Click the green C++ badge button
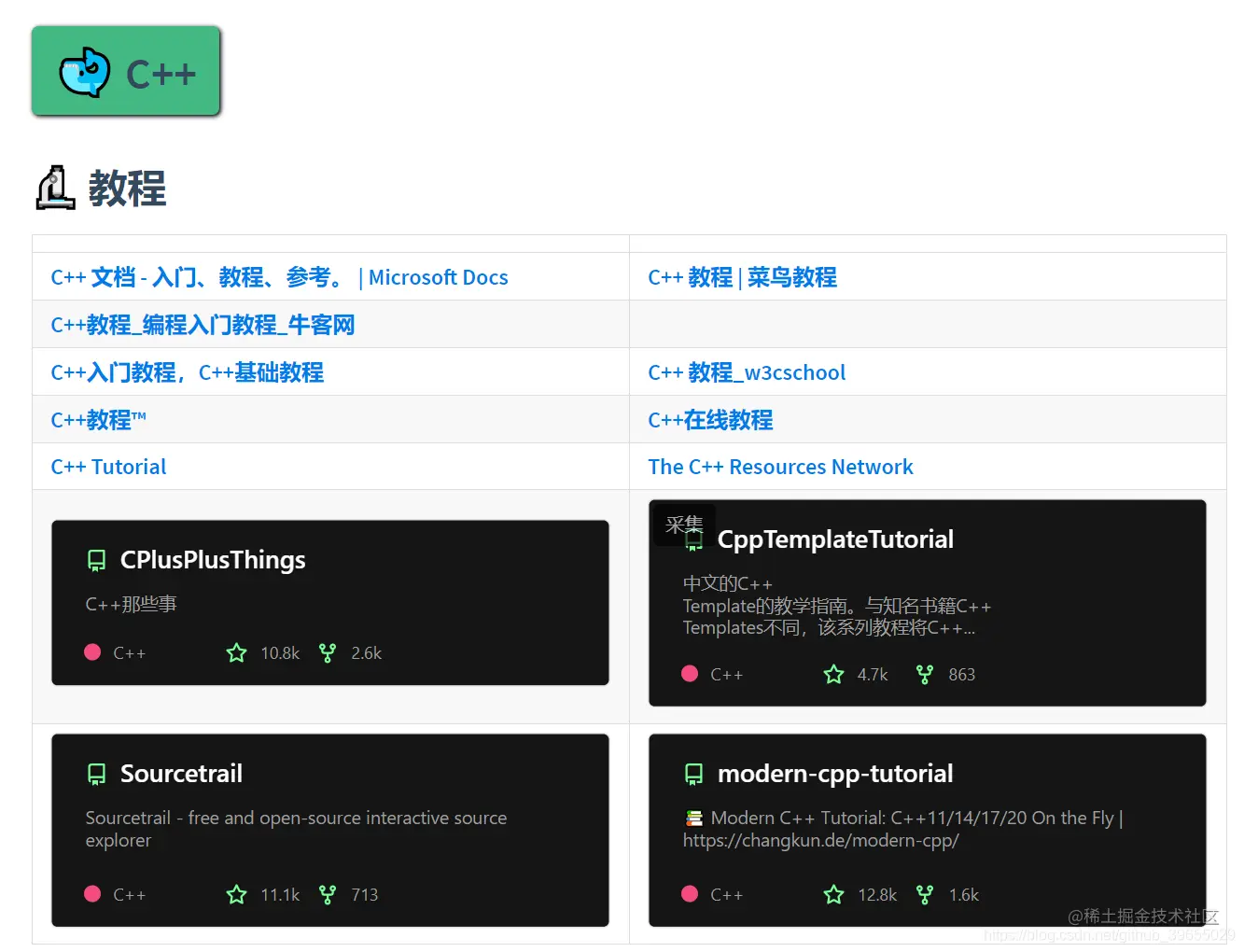The width and height of the screenshot is (1244, 952). tap(126, 72)
